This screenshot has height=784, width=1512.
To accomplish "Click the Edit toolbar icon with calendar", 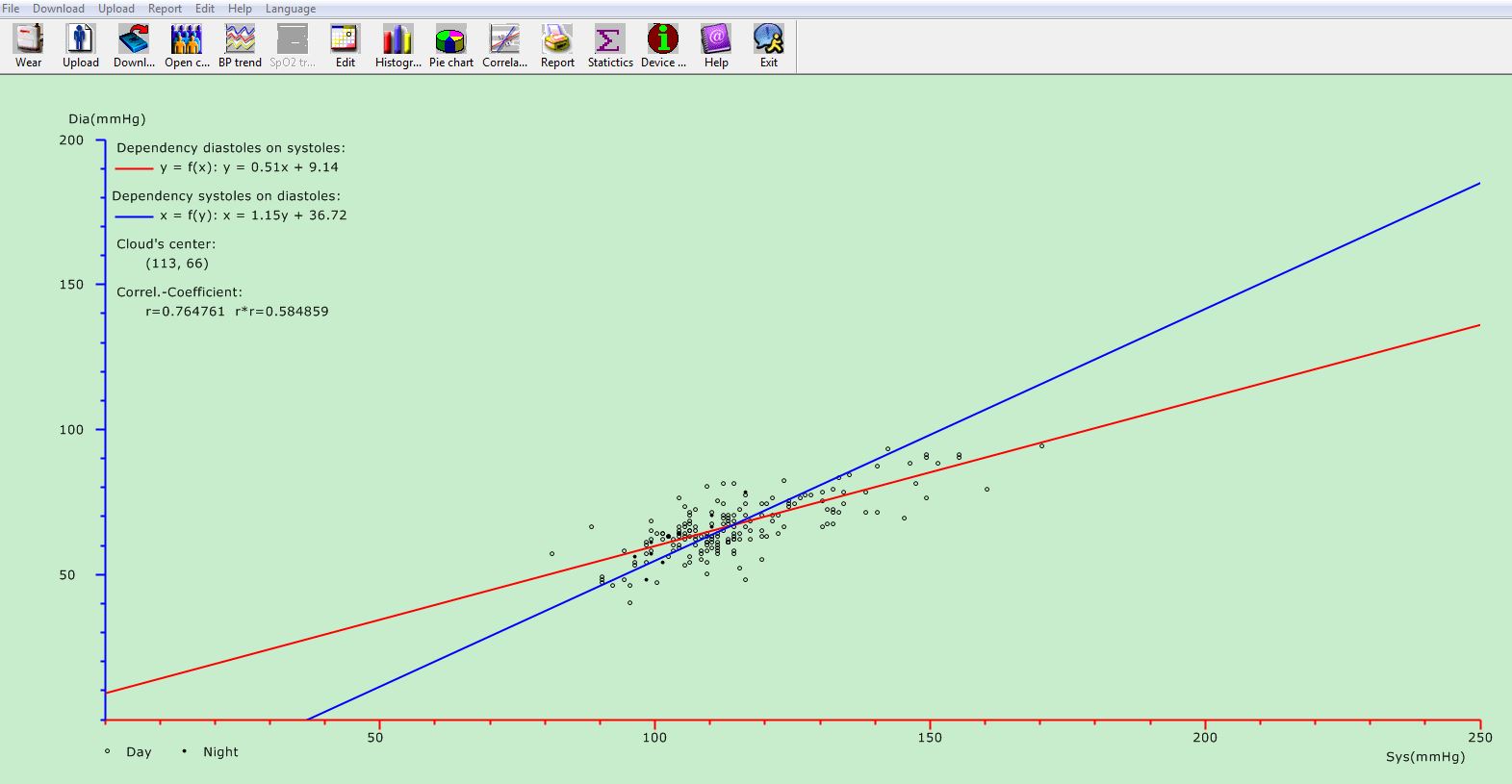I will tap(345, 40).
